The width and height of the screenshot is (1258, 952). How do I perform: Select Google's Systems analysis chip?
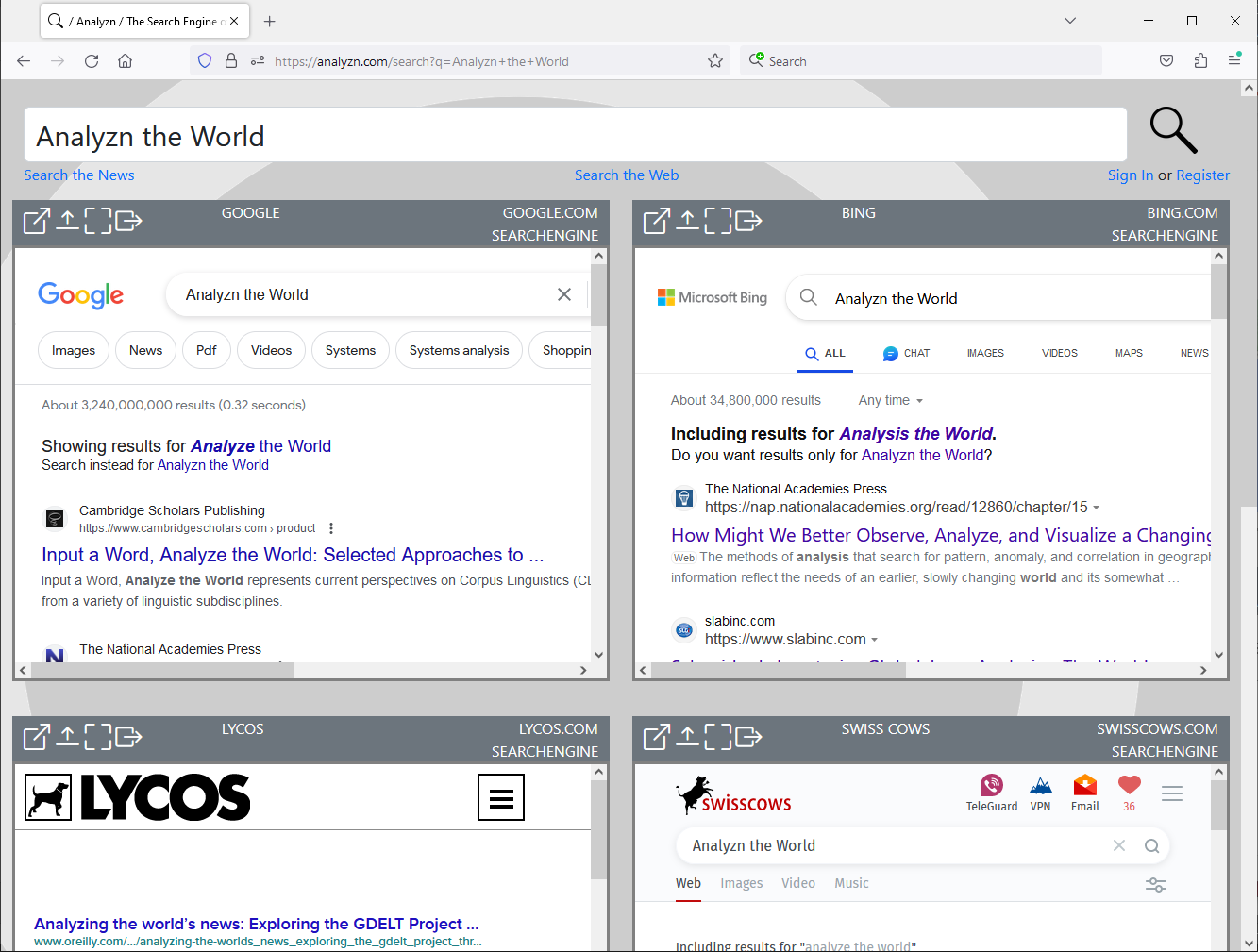pos(459,350)
